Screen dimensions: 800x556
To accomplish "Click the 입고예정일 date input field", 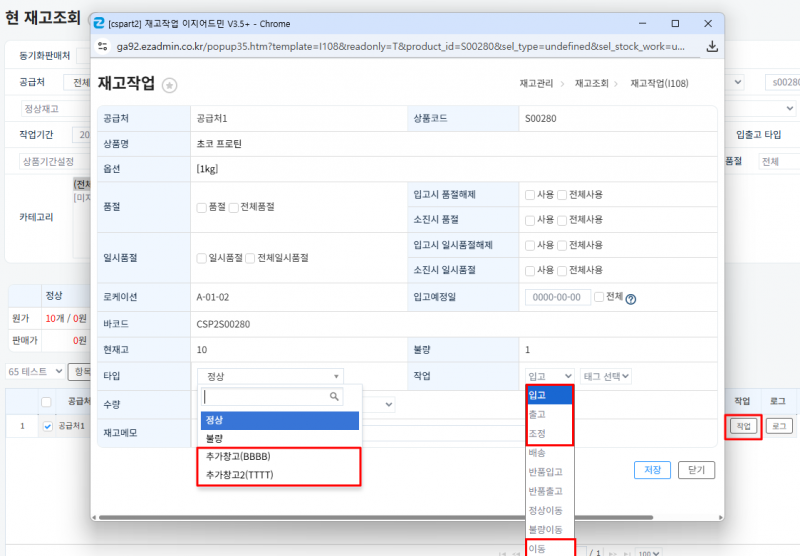I will (x=557, y=297).
